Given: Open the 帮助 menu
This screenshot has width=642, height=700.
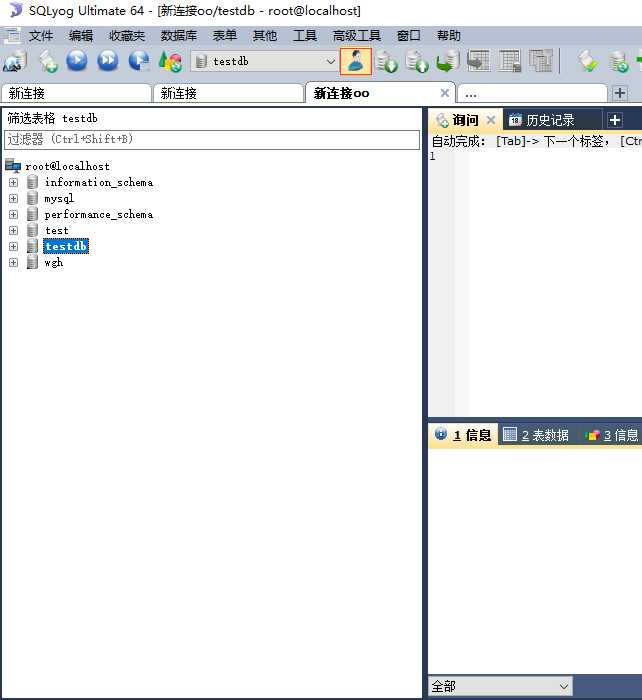Looking at the screenshot, I should click(449, 35).
